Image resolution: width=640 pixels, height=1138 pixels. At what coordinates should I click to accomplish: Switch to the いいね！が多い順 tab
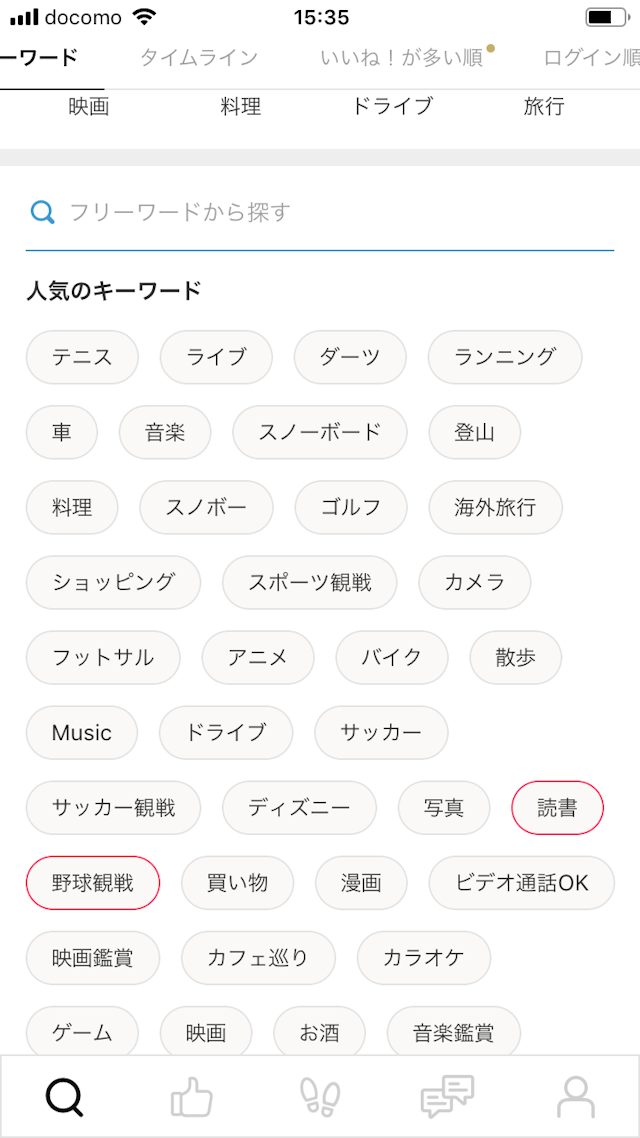[402, 57]
